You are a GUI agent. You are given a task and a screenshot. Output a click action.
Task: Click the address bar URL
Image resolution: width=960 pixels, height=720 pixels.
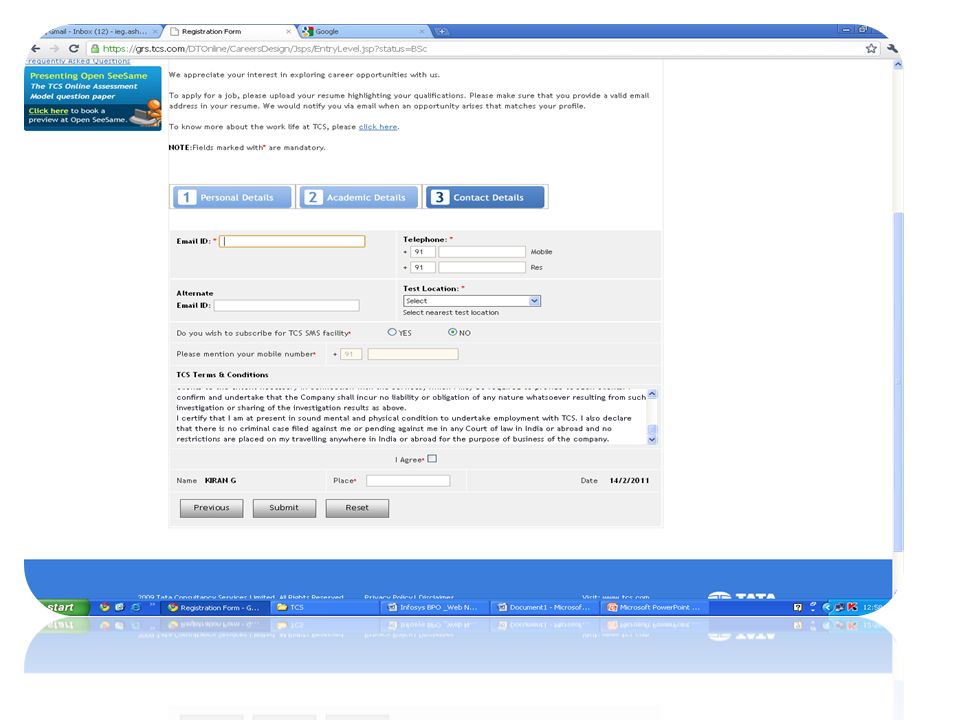[264, 48]
